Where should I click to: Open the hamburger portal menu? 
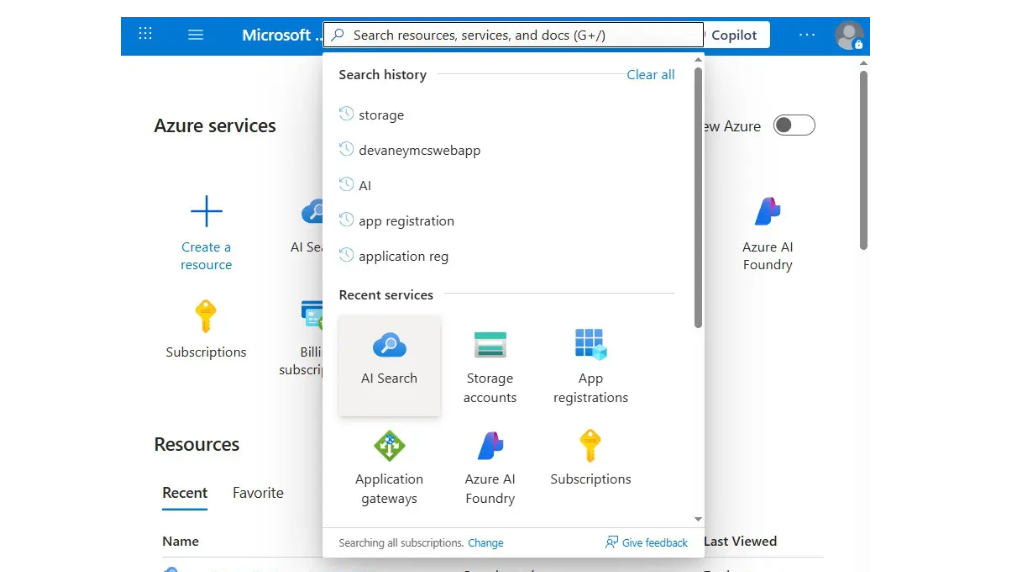[196, 35]
